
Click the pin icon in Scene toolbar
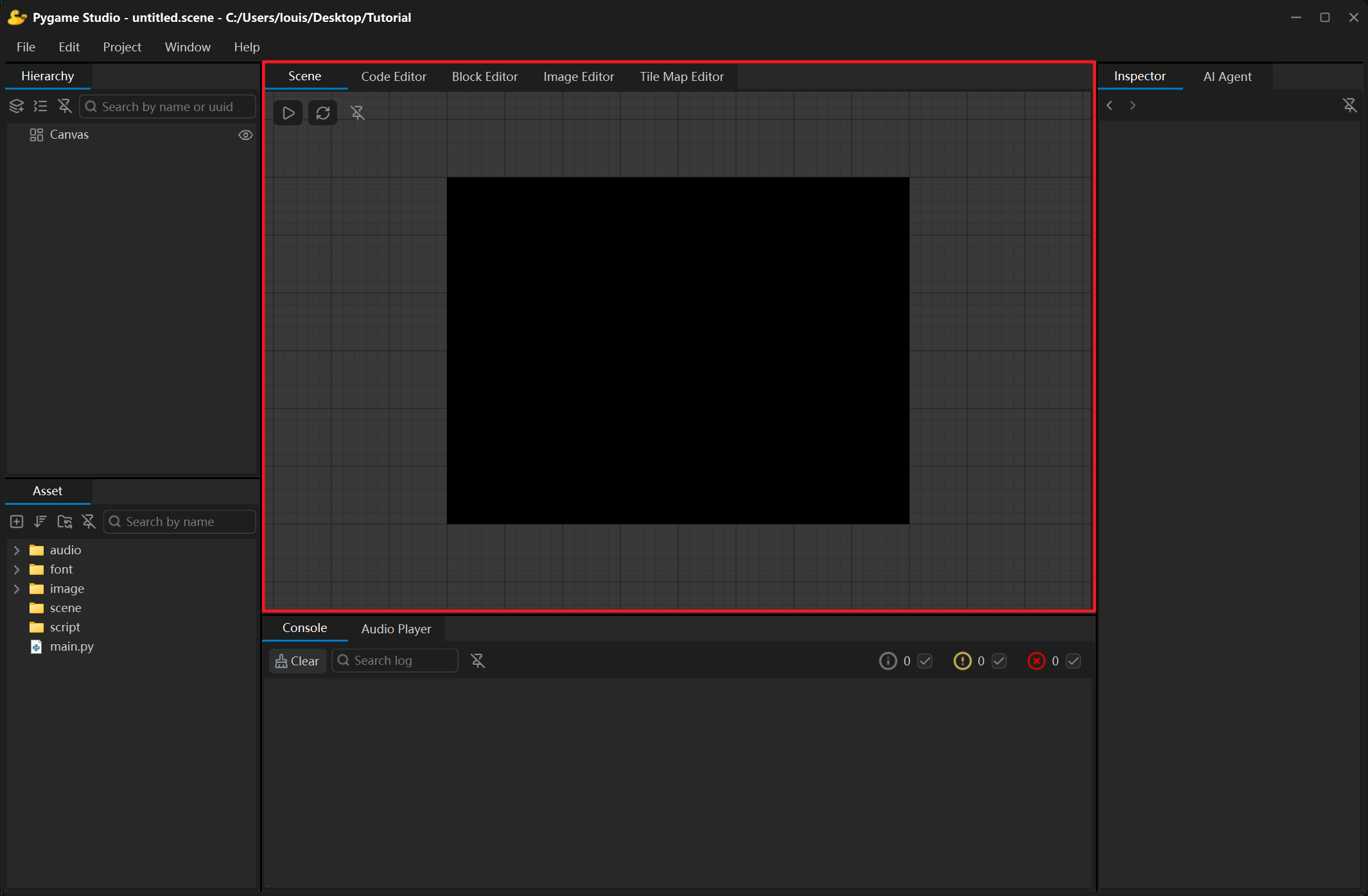[358, 113]
